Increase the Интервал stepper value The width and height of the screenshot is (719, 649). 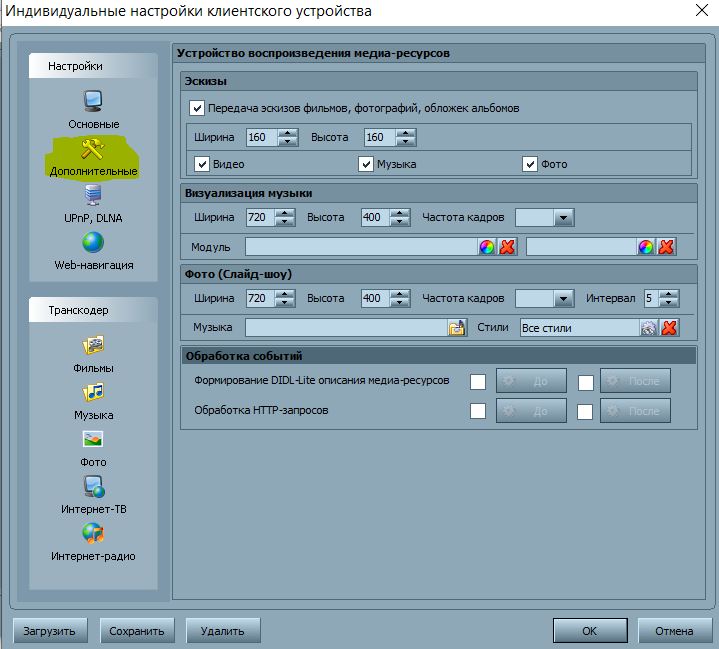tap(669, 293)
